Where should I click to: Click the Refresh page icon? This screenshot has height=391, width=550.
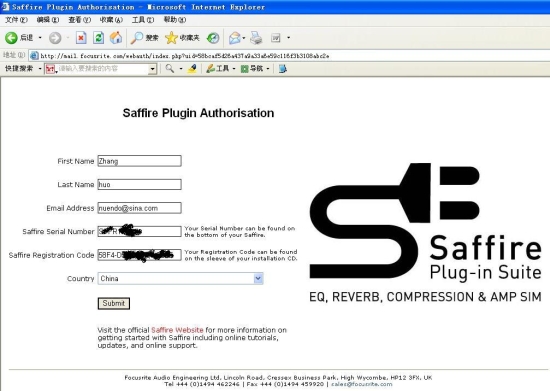99,38
